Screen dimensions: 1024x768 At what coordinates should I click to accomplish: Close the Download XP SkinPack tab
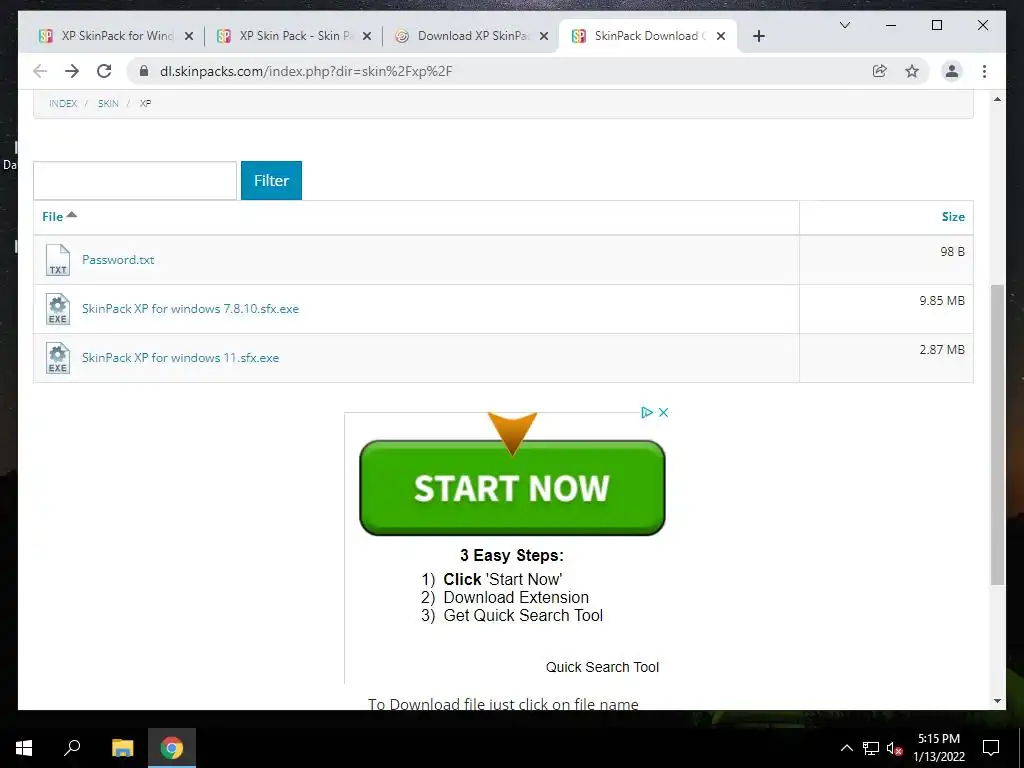(x=544, y=36)
